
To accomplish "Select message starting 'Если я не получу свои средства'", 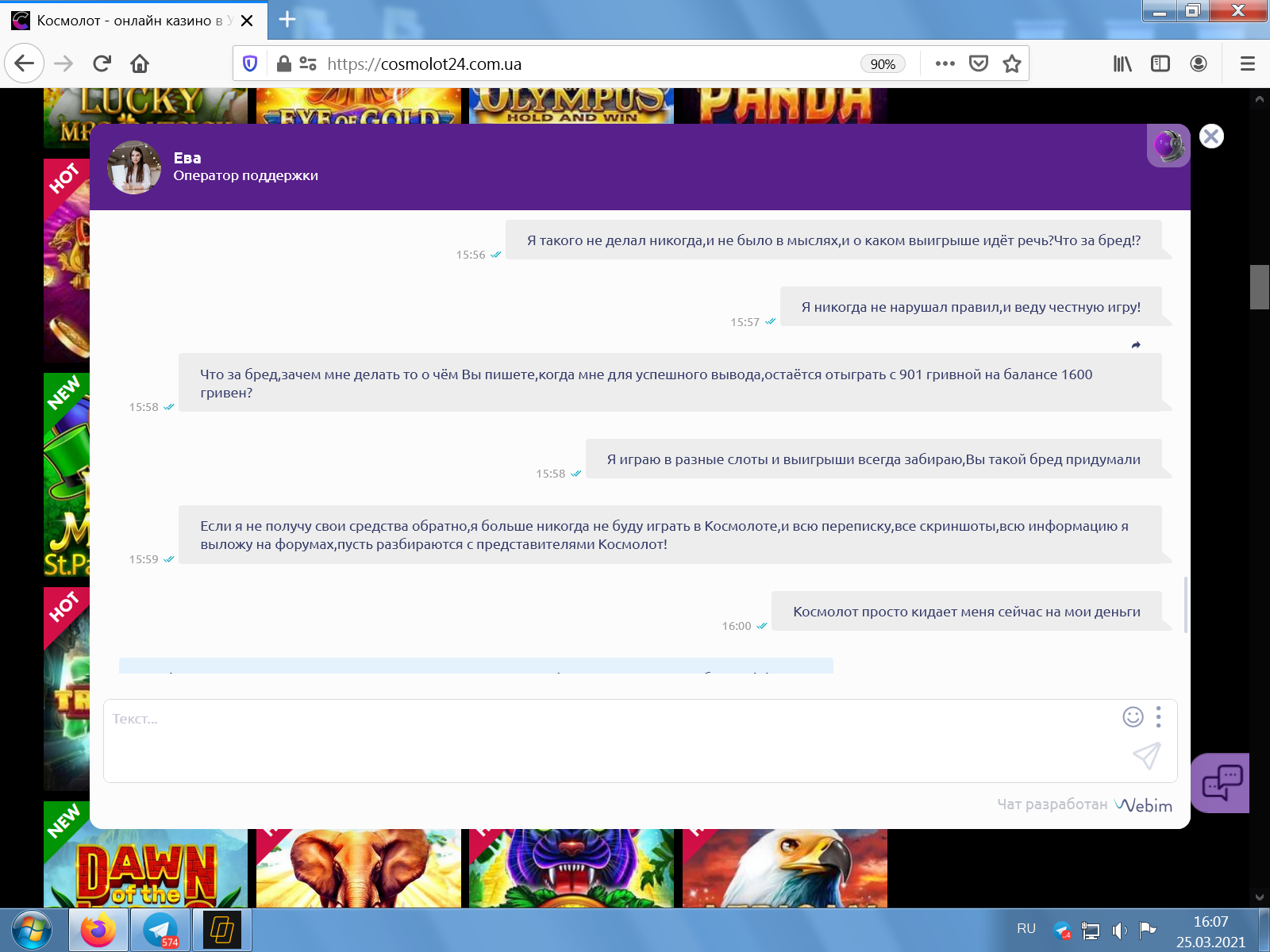I will (670, 535).
